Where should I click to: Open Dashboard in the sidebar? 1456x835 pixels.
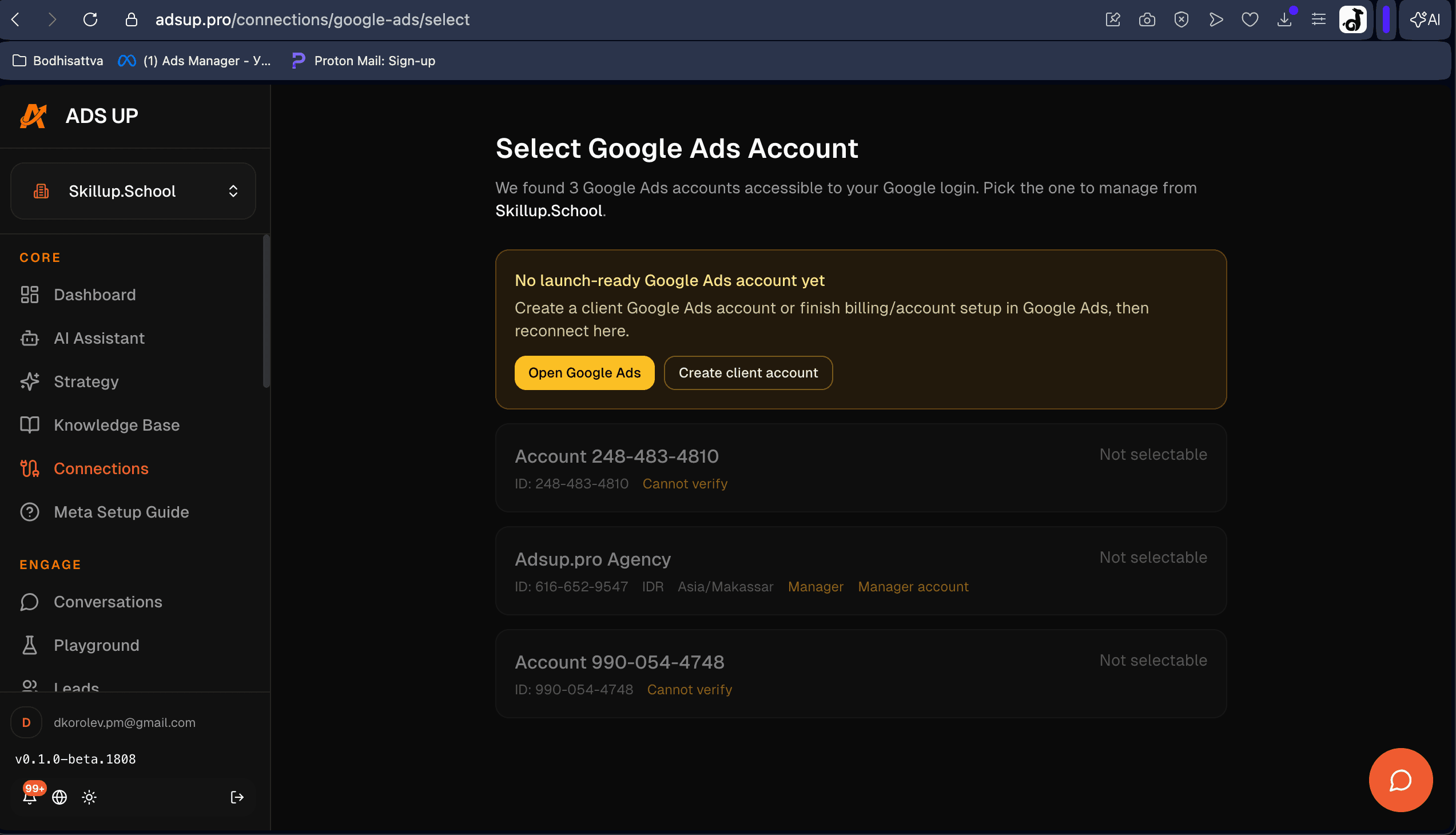(94, 295)
